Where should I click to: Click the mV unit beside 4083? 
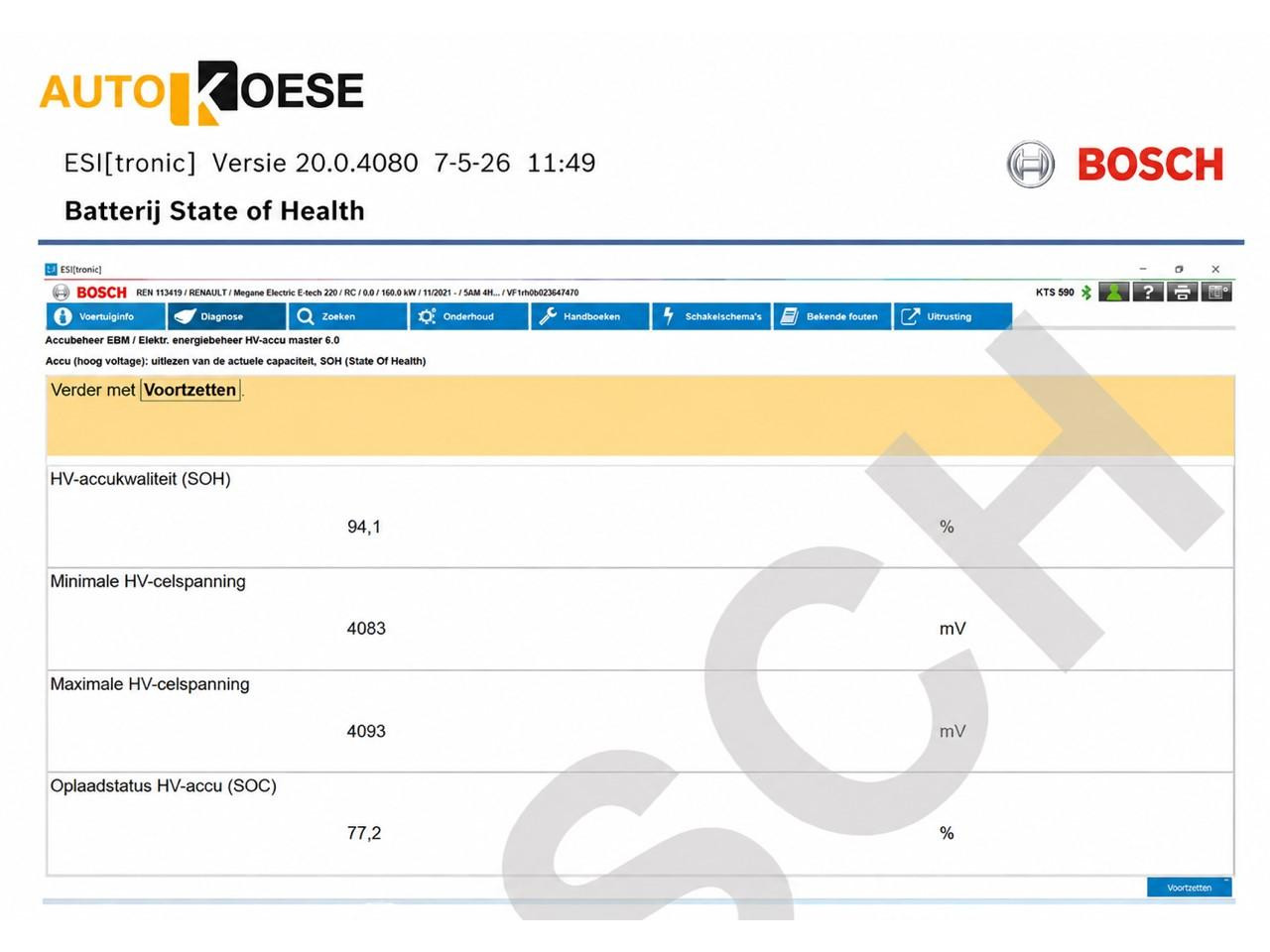tap(952, 629)
